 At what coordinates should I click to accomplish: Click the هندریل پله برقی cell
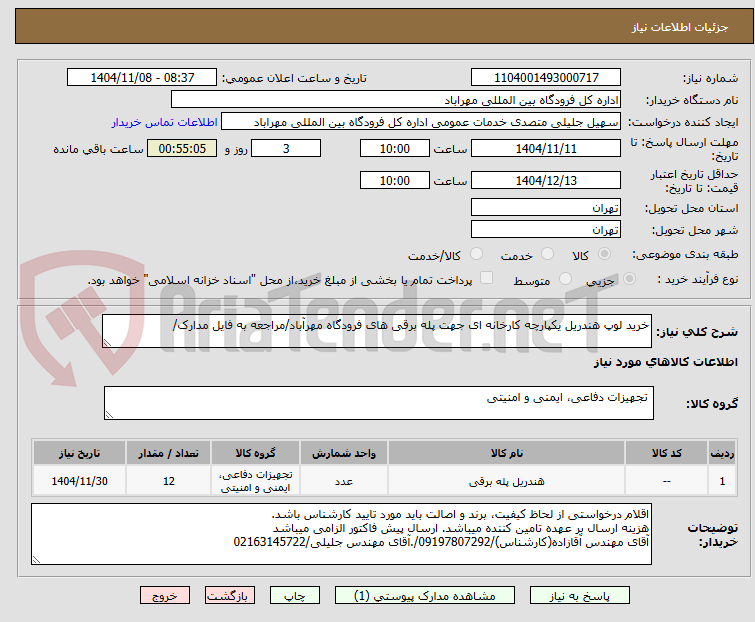[x=507, y=481]
